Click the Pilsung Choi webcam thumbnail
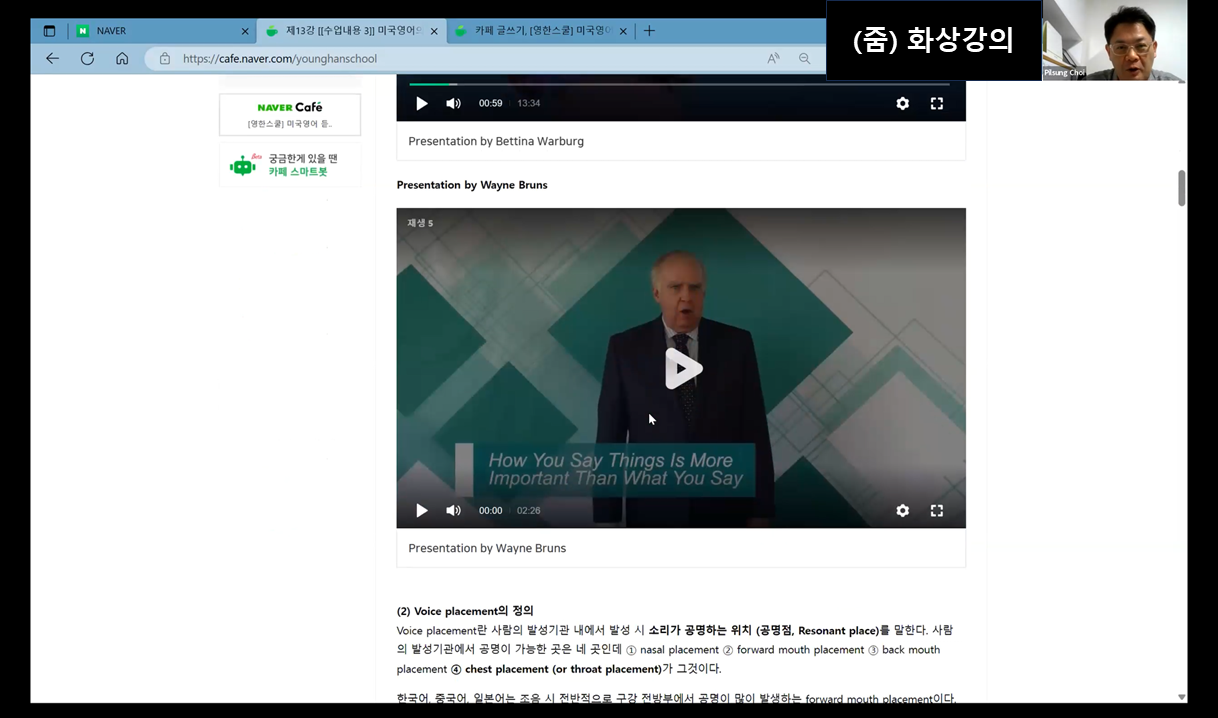Viewport: 1218px width, 718px height. point(1114,40)
